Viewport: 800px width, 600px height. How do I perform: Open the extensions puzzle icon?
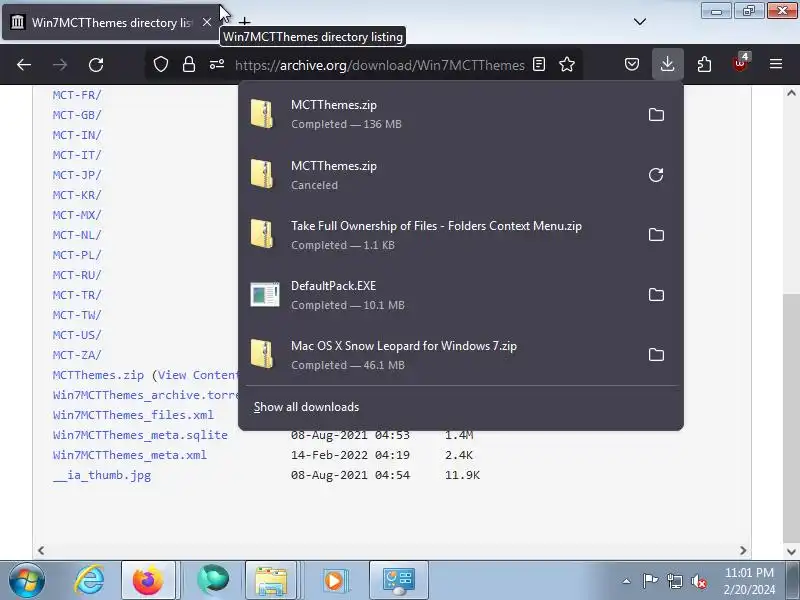click(704, 64)
